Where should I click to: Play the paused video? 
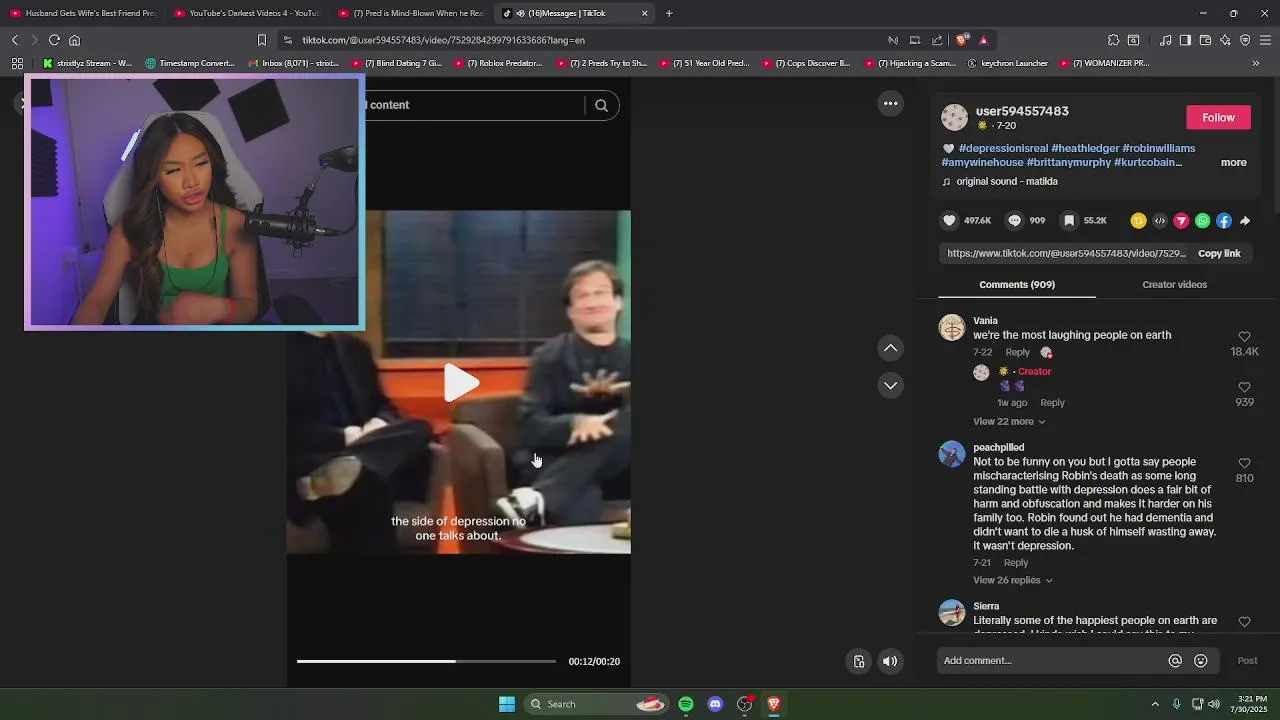(460, 382)
